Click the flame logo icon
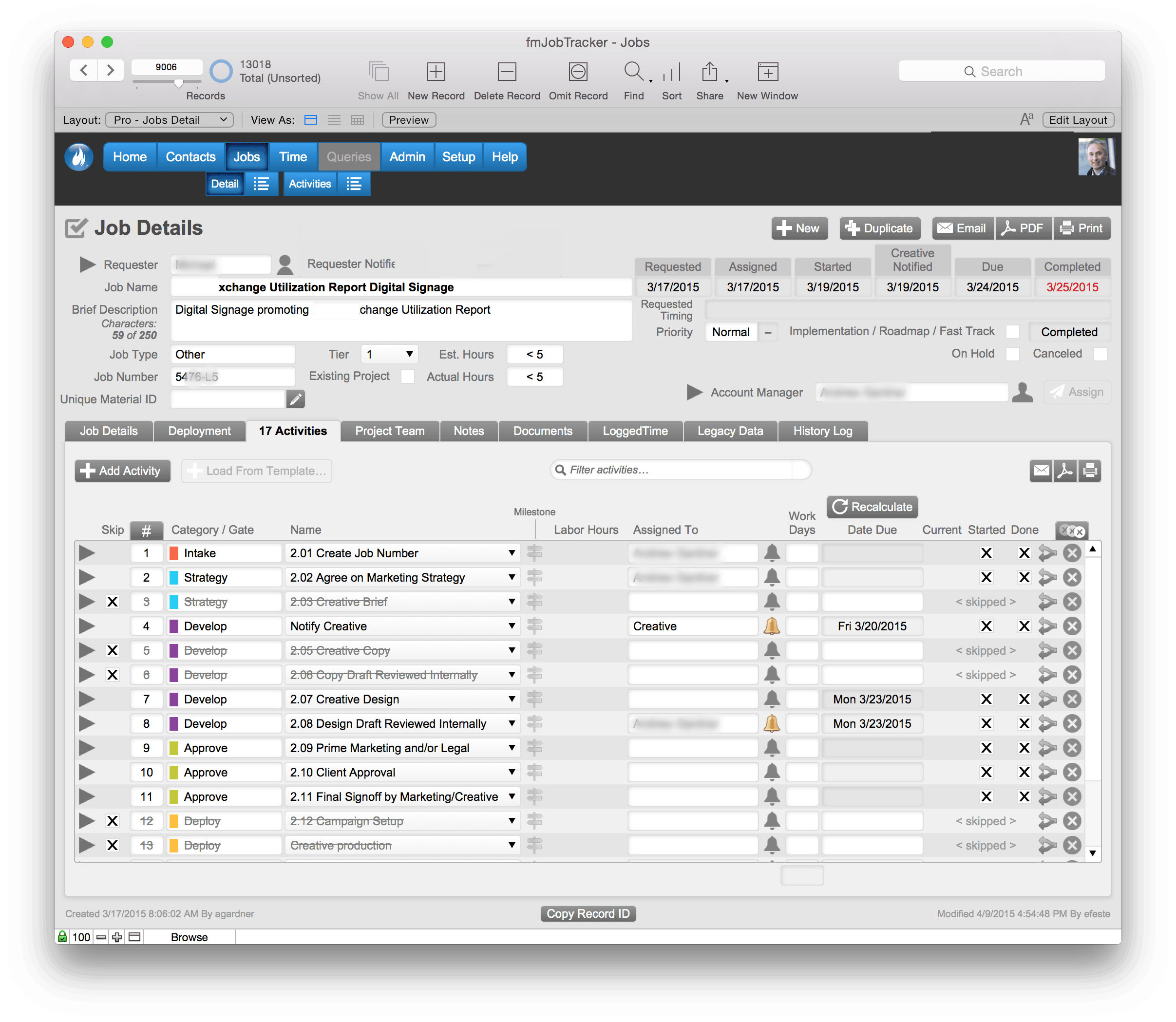The image size is (1176, 1022). tap(79, 157)
